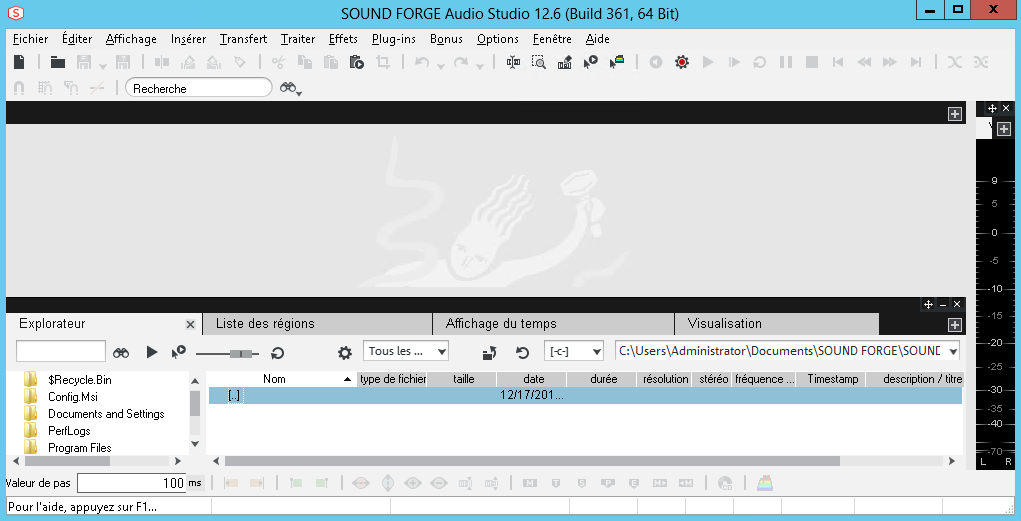Open the Affichage menu
This screenshot has height=521, width=1021.
click(x=131, y=39)
